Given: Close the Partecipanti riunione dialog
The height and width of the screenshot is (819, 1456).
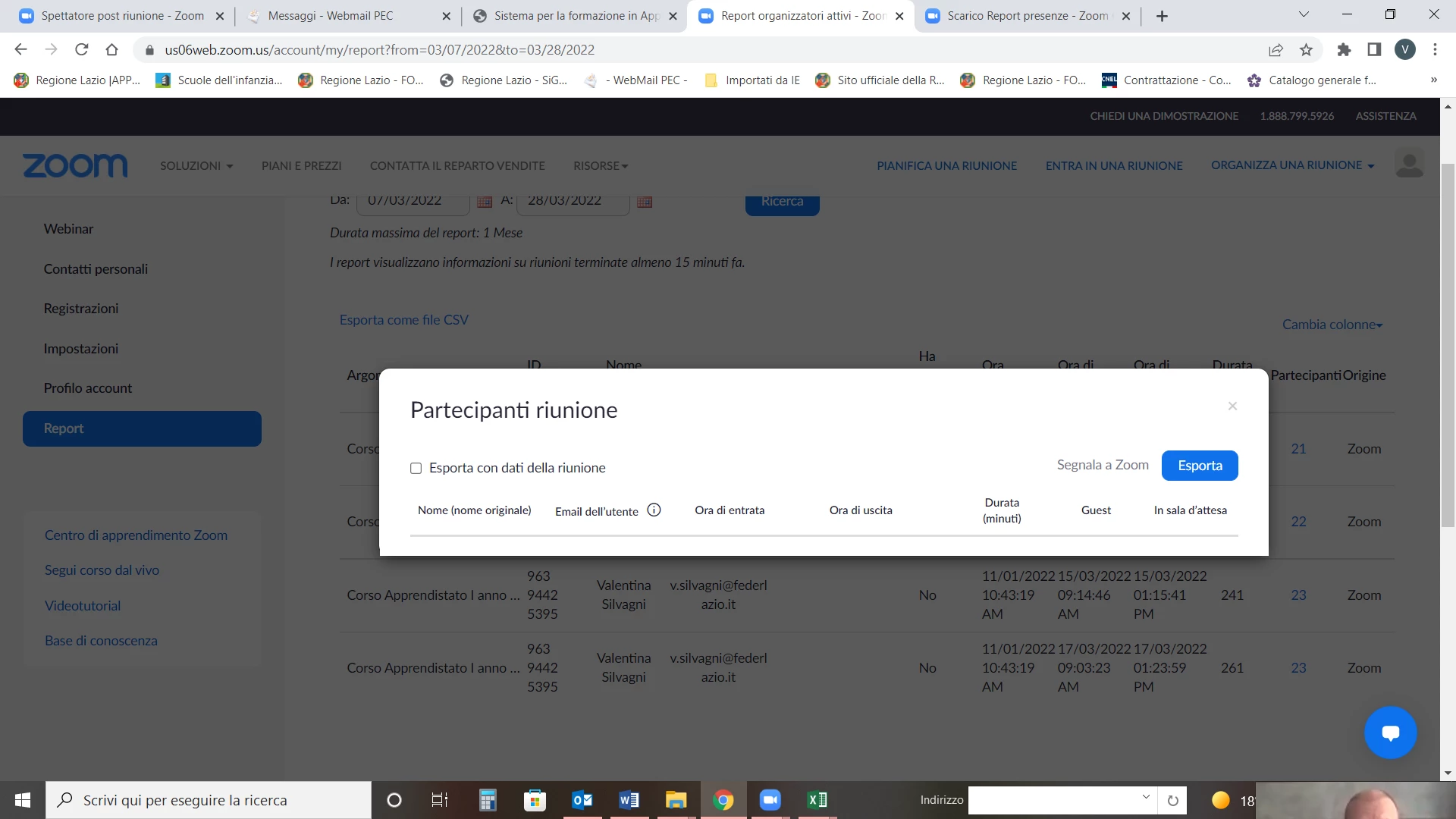Looking at the screenshot, I should 1232,406.
